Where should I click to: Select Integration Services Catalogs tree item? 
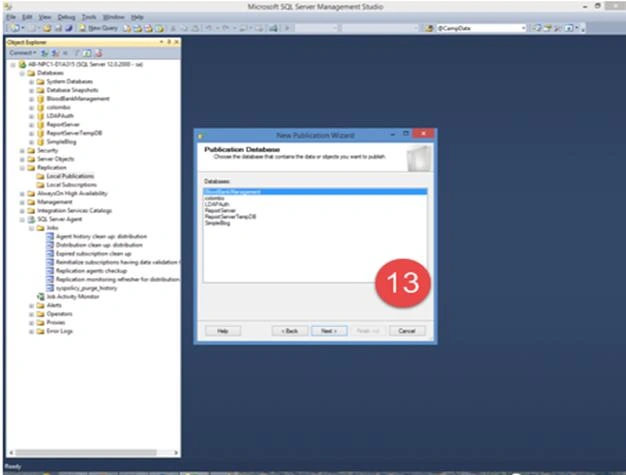tap(74, 210)
